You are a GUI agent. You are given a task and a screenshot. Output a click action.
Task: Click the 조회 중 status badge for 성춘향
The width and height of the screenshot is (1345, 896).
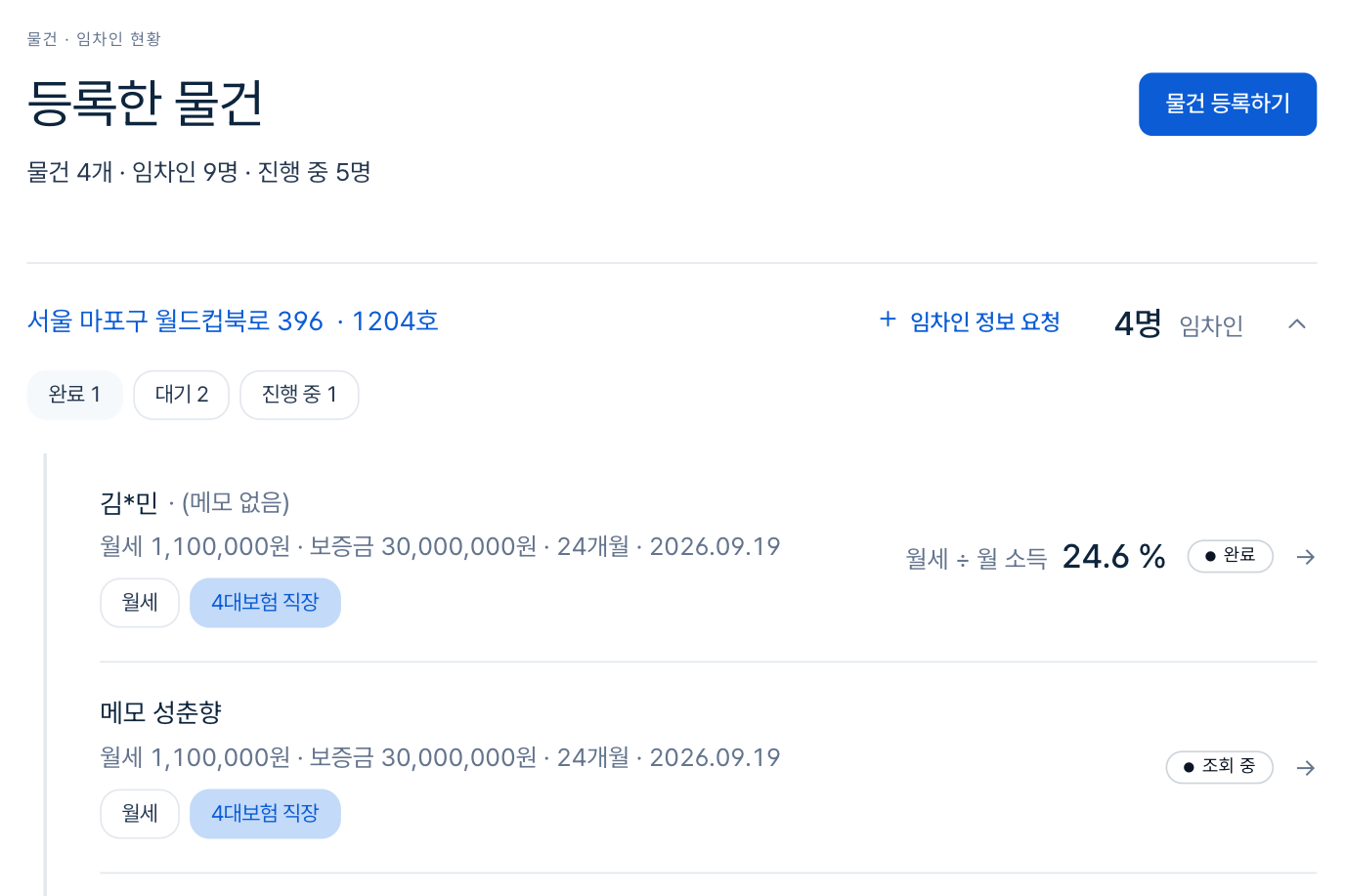click(x=1219, y=767)
